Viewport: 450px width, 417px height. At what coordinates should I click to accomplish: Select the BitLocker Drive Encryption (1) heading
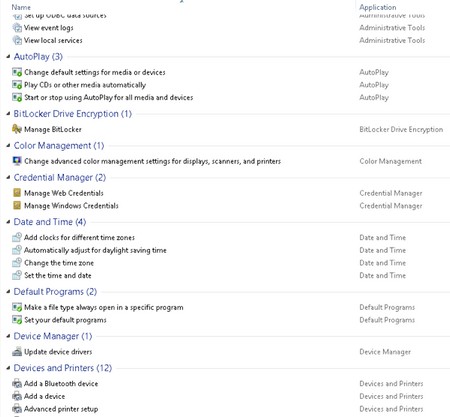[73, 114]
